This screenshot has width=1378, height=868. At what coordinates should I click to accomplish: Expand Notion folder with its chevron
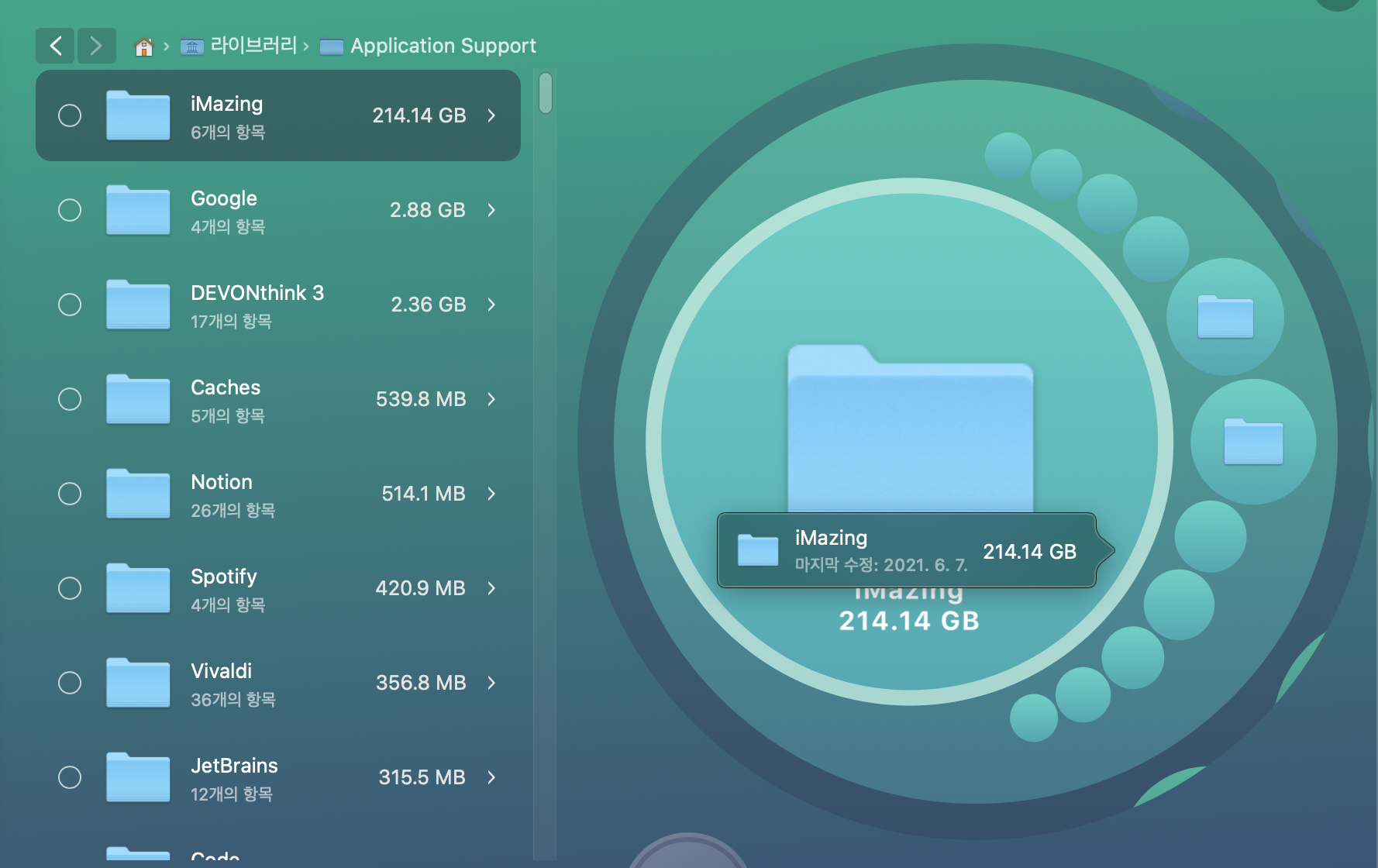click(491, 494)
